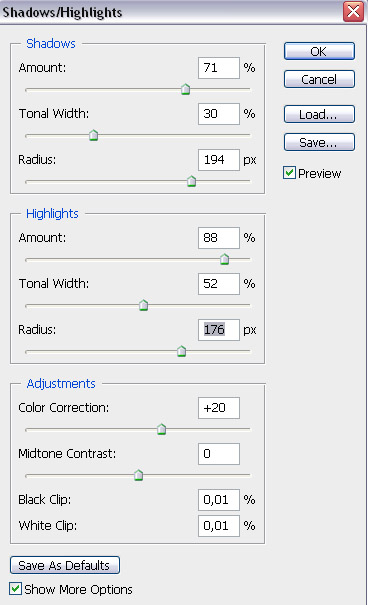Click the Highlights Tonal Width slider handle

coord(143,305)
